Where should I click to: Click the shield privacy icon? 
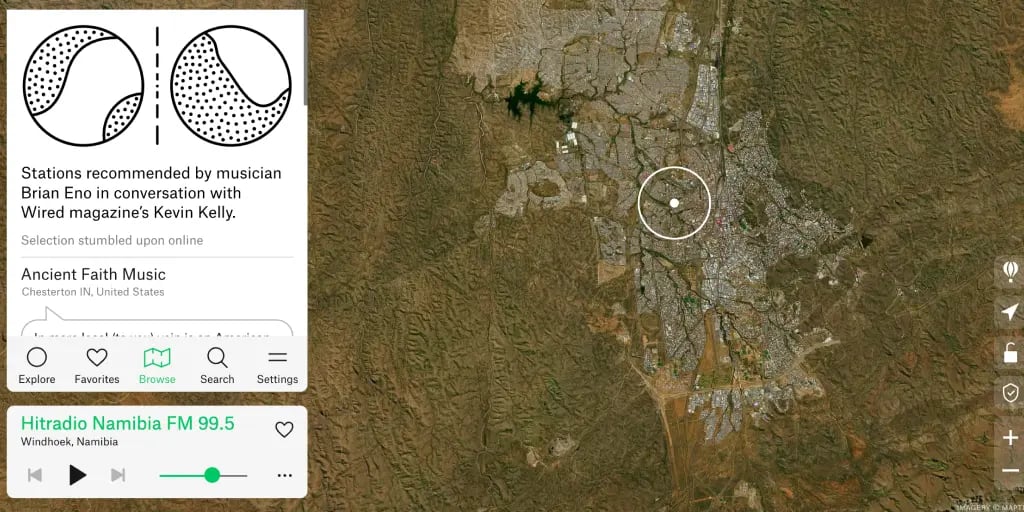[x=1010, y=392]
